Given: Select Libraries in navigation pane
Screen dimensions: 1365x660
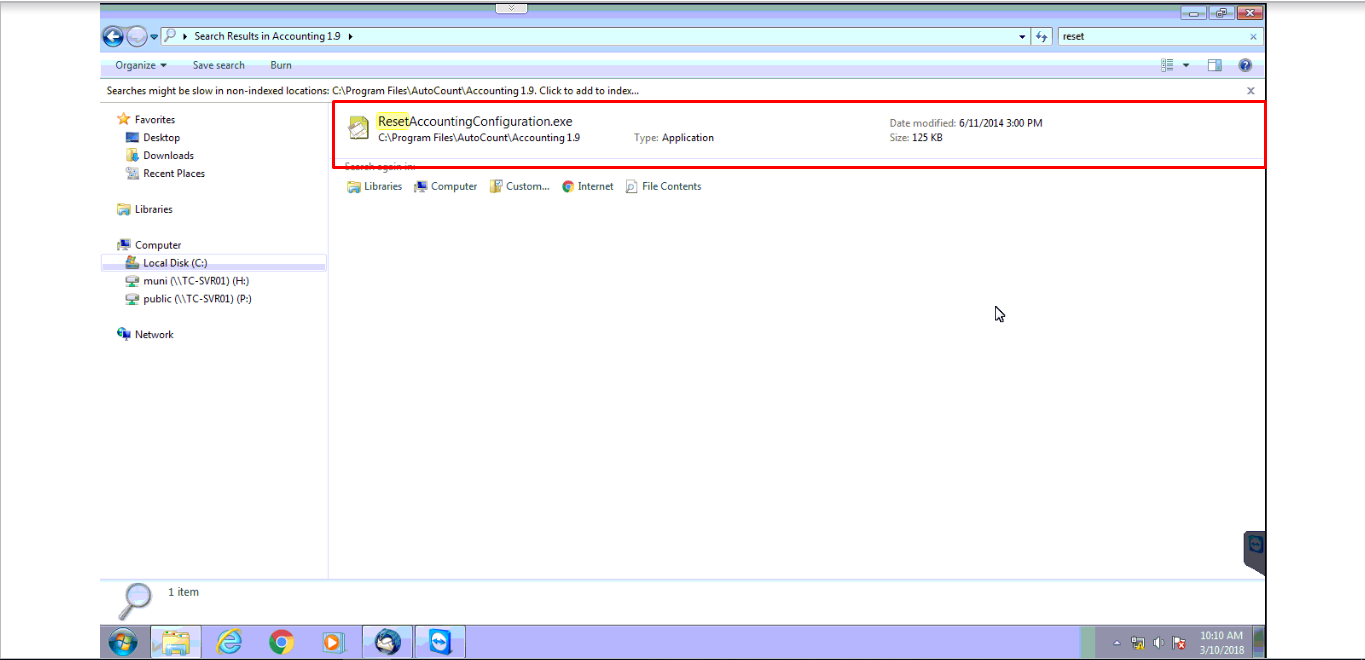Looking at the screenshot, I should pos(145,209).
